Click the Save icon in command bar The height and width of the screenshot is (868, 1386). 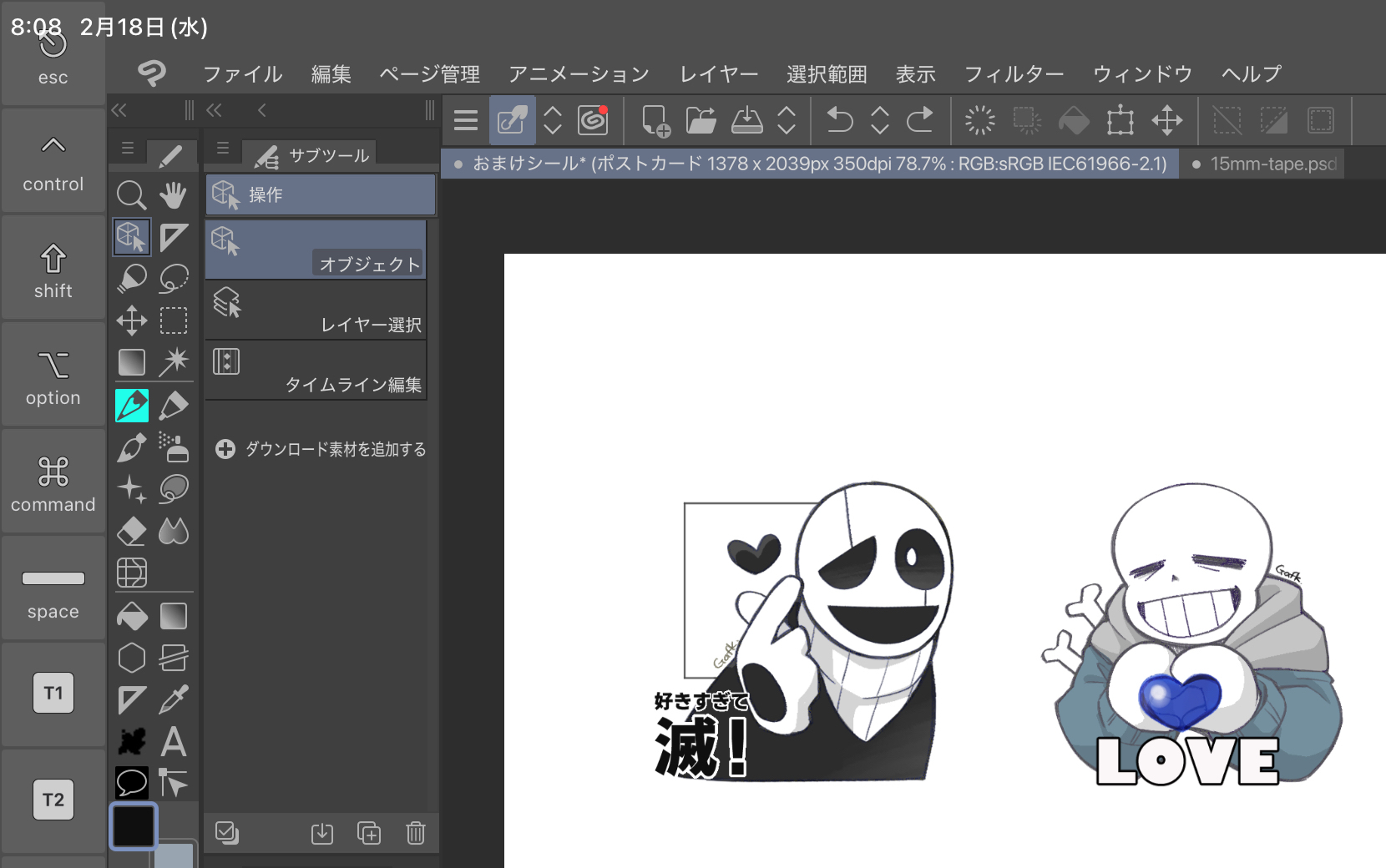coord(746,121)
